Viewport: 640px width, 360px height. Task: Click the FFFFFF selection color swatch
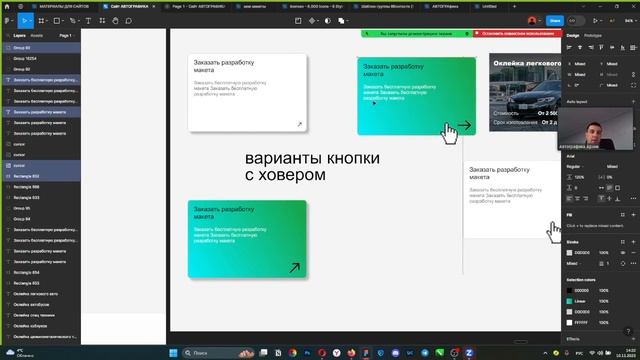(569, 322)
